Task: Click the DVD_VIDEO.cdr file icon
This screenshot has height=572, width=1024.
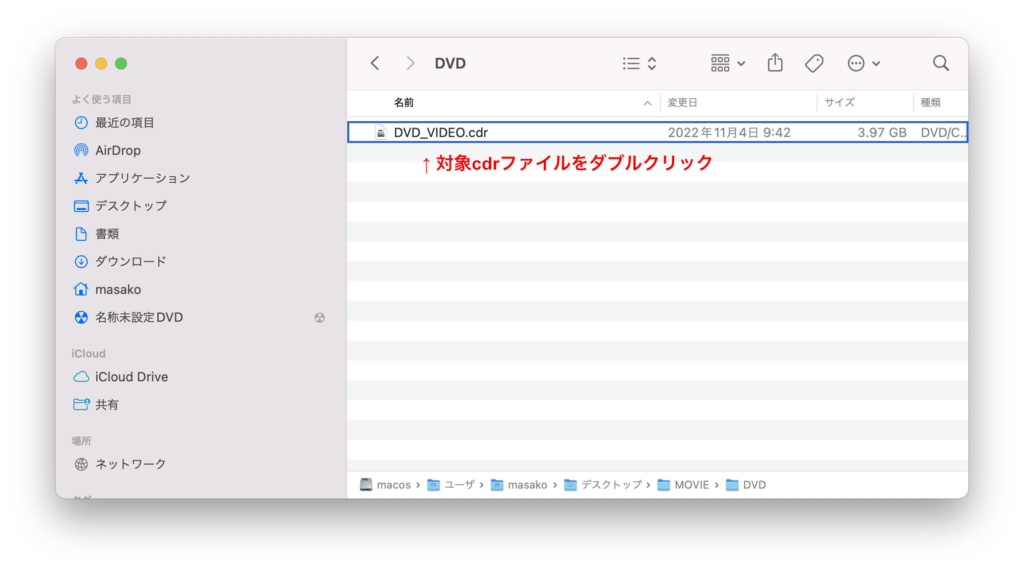Action: coord(381,133)
